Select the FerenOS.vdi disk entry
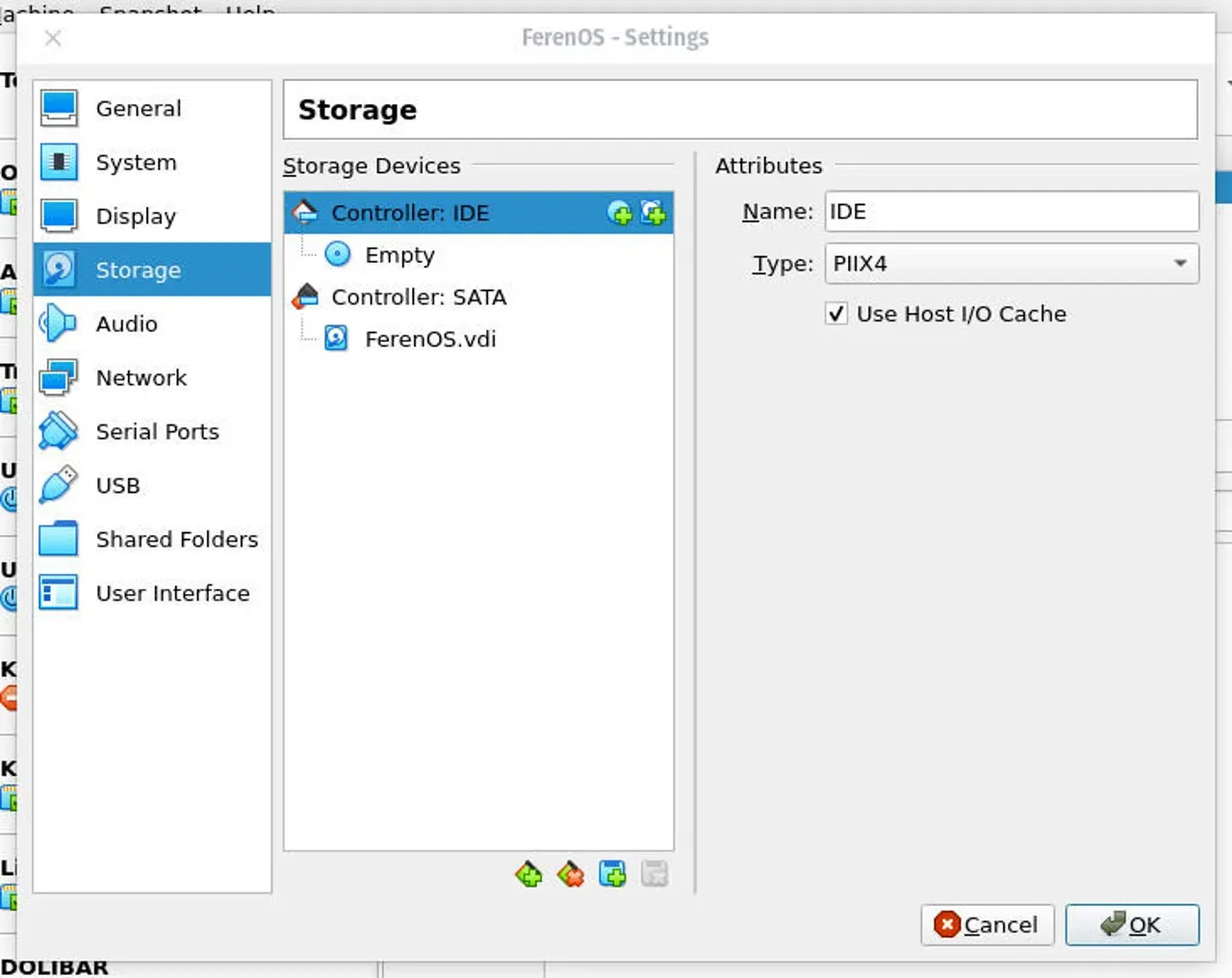 coord(478,339)
